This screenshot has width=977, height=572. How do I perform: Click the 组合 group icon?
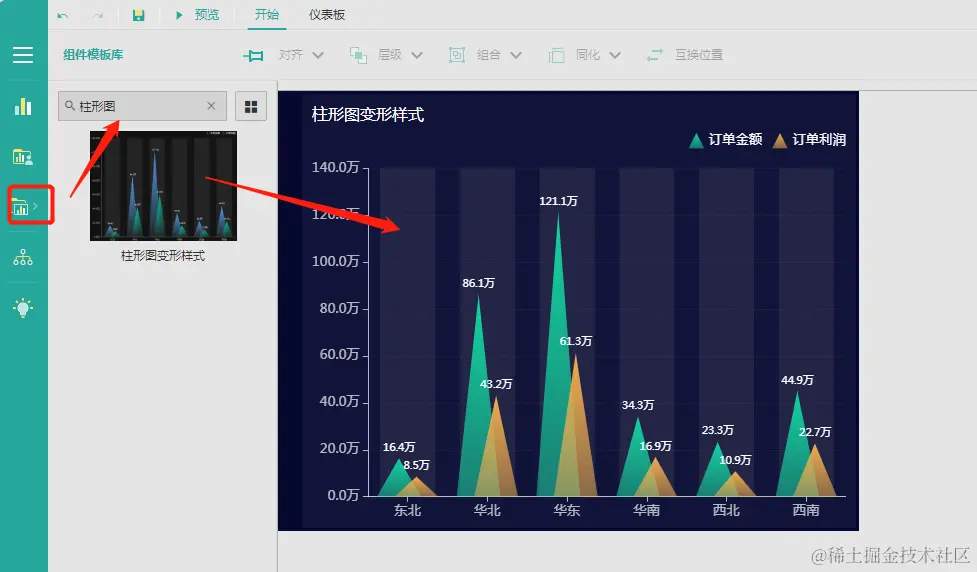pos(457,55)
